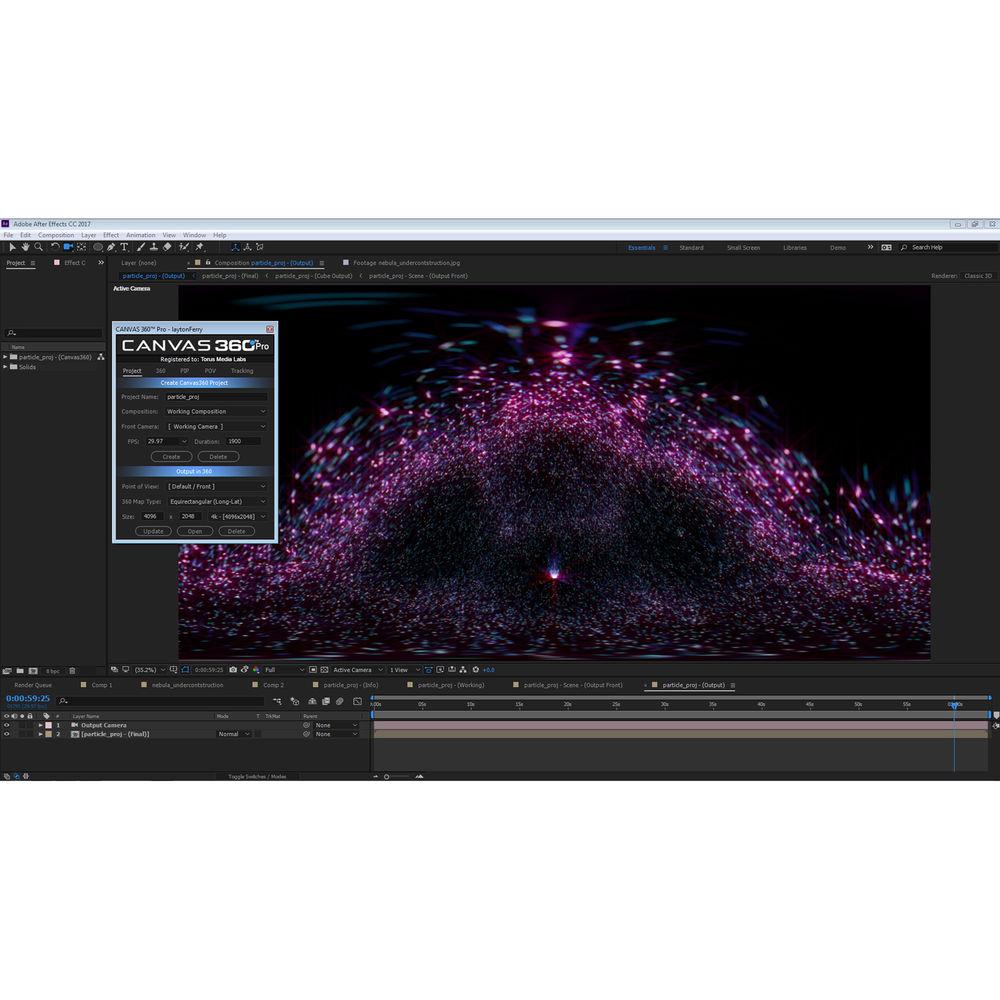Open the viewer resolution dropdown set to Full

coord(284,670)
